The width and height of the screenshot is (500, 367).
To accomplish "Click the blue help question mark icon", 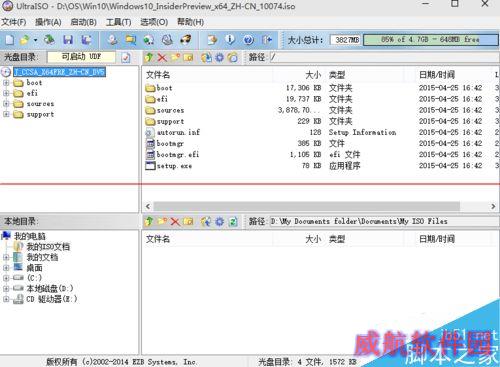I will pos(248,40).
